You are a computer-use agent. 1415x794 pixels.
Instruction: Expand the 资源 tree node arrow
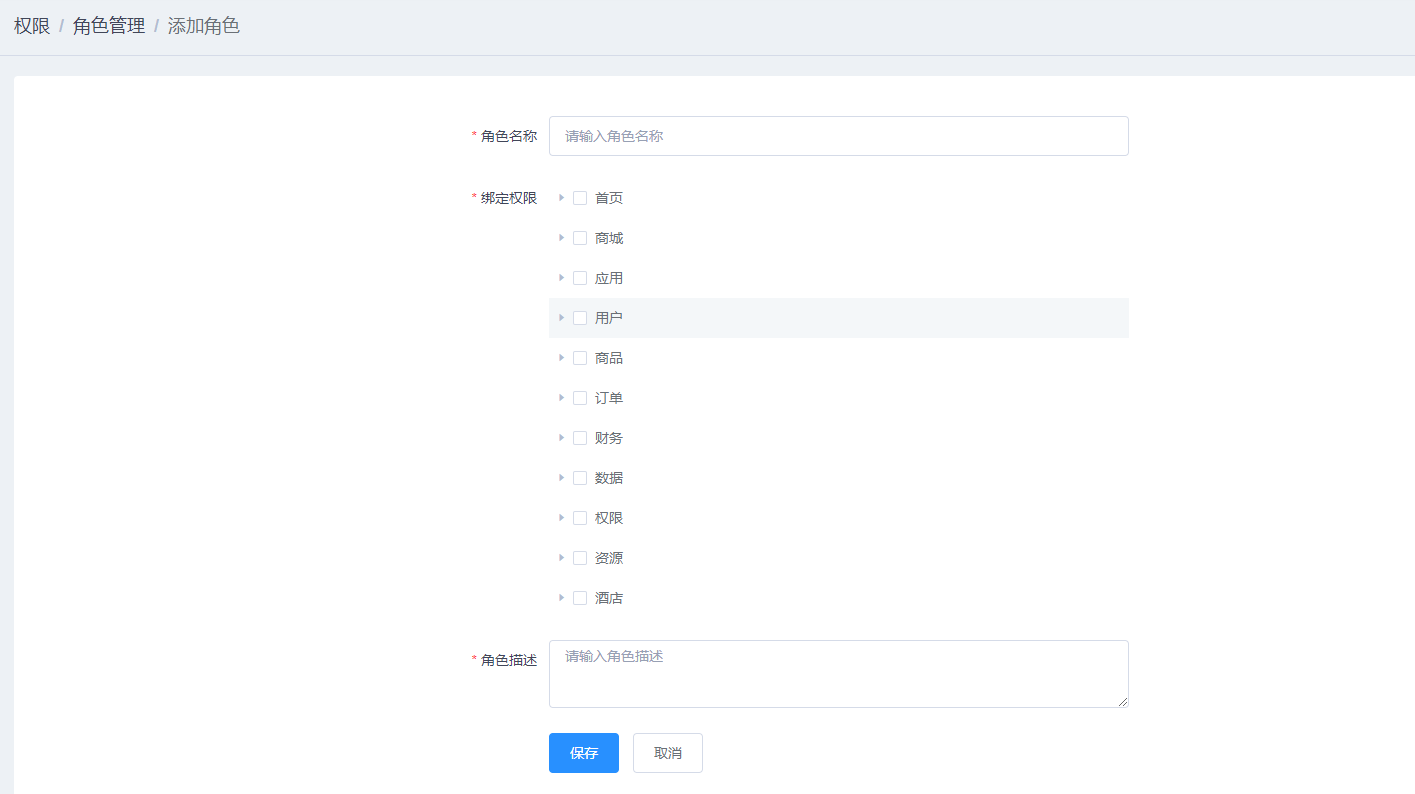(x=562, y=558)
